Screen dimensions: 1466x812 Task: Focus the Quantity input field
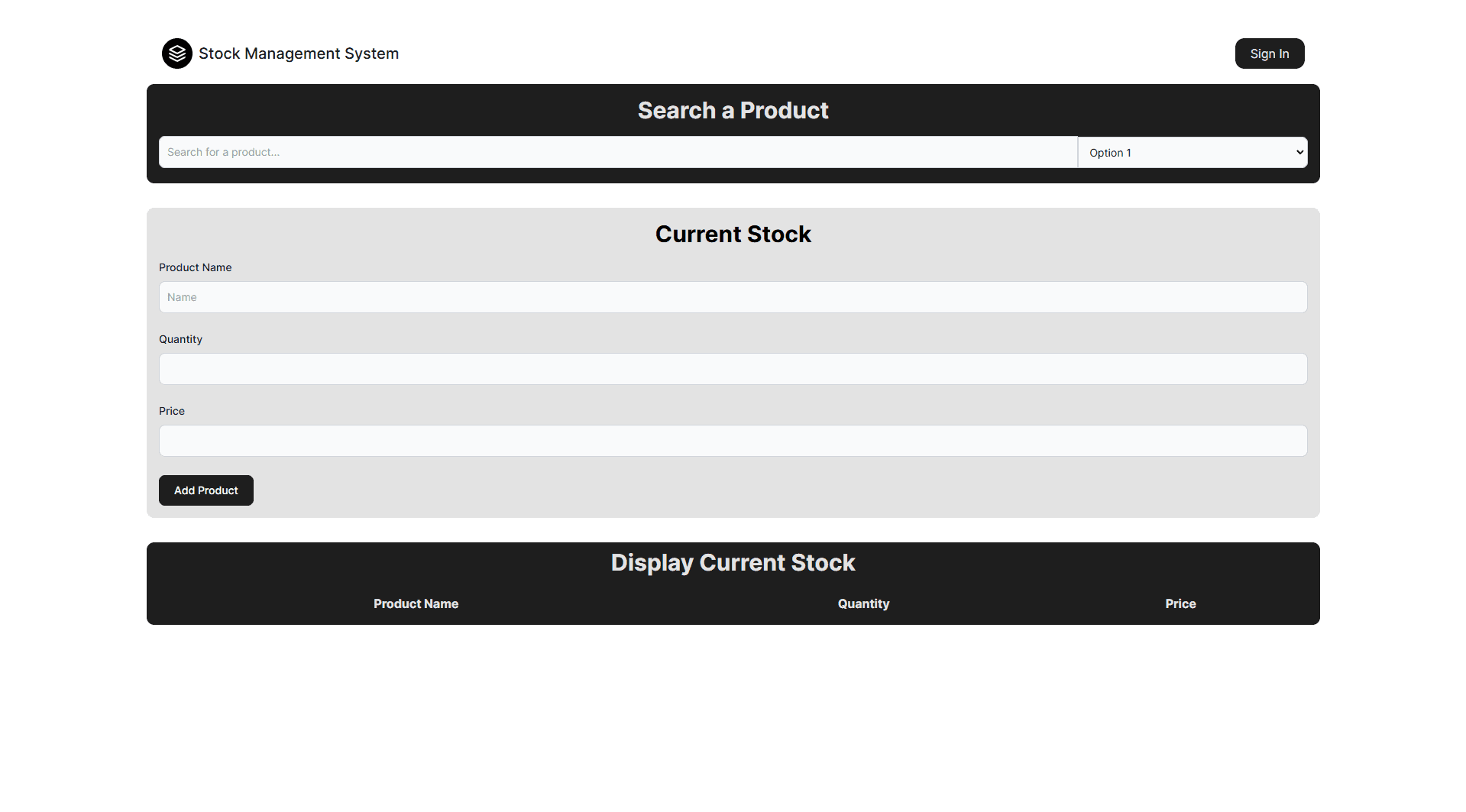pyautogui.click(x=733, y=369)
